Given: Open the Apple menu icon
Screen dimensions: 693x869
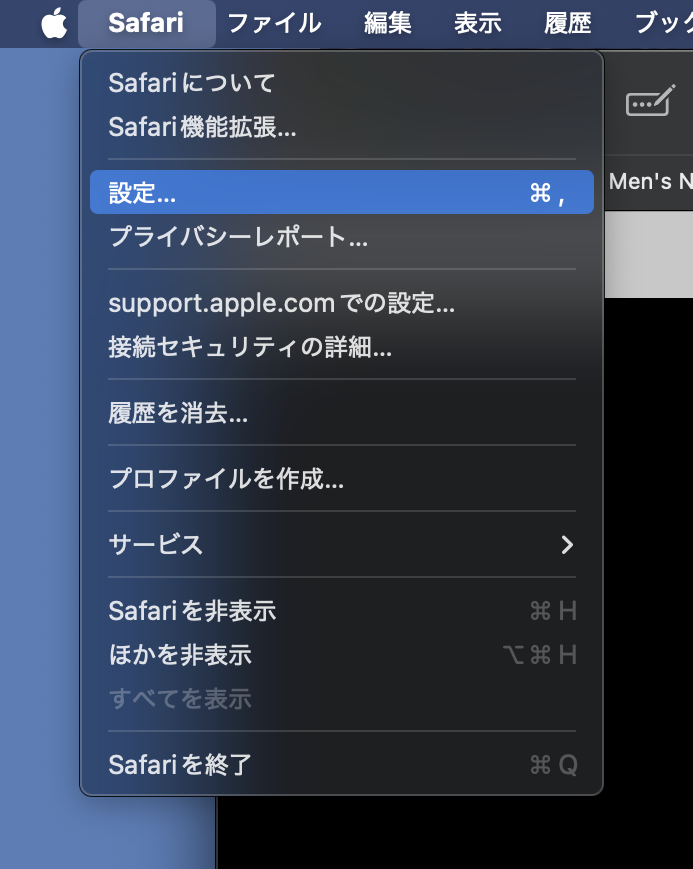Looking at the screenshot, I should [54, 23].
